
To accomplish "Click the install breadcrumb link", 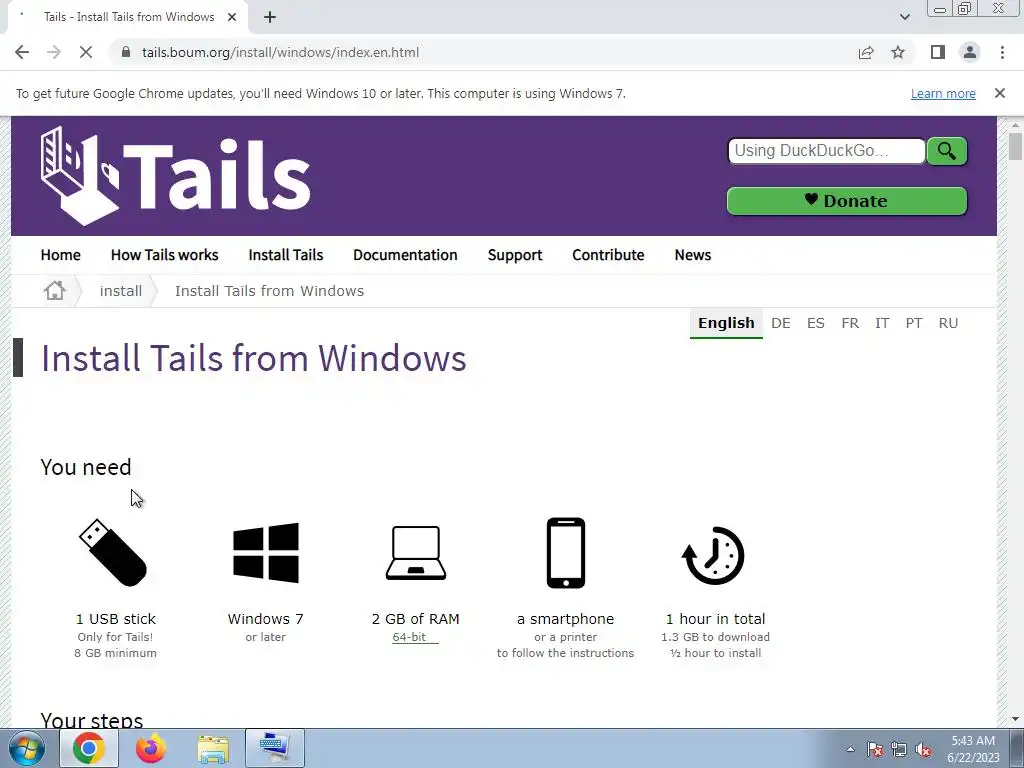I will point(121,291).
